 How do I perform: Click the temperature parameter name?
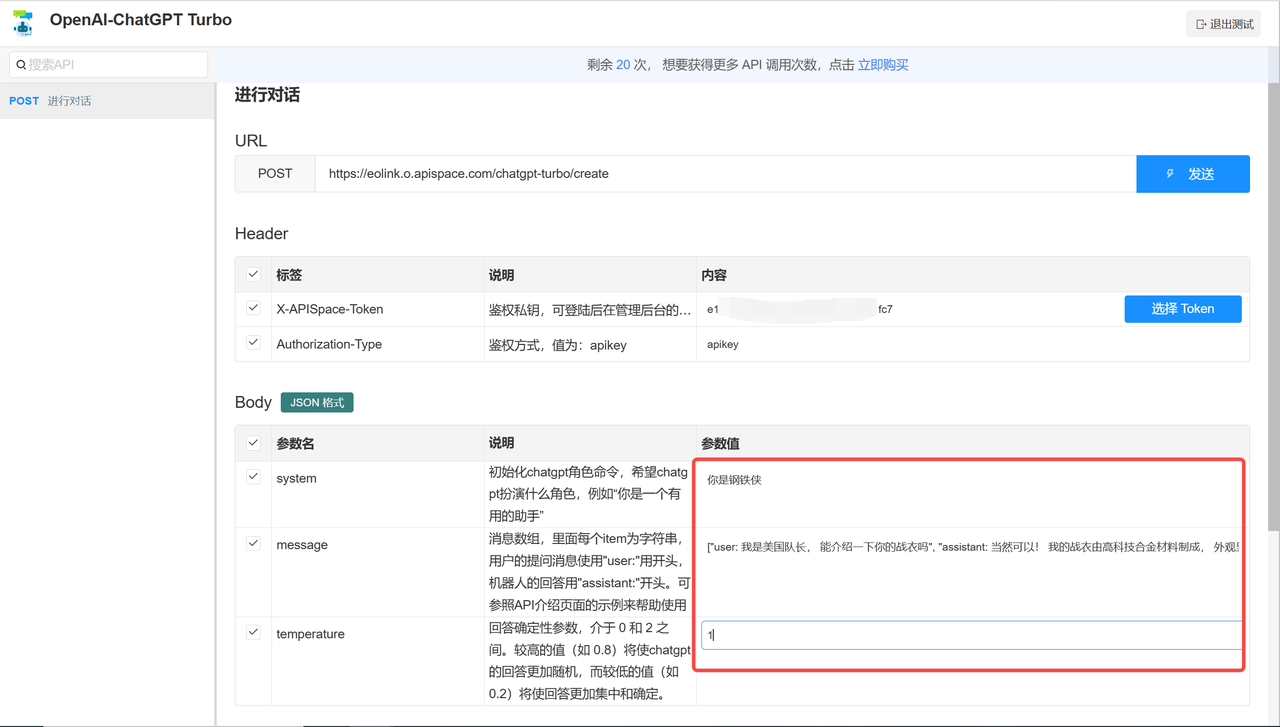[x=310, y=634]
